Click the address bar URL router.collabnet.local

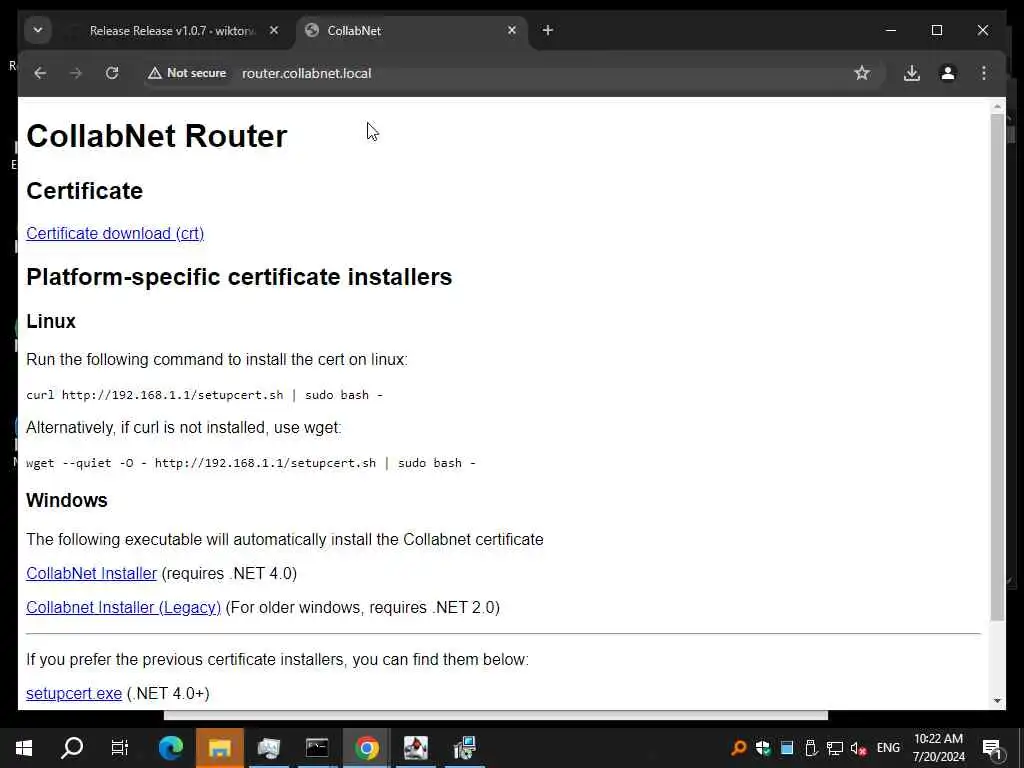[x=306, y=73]
